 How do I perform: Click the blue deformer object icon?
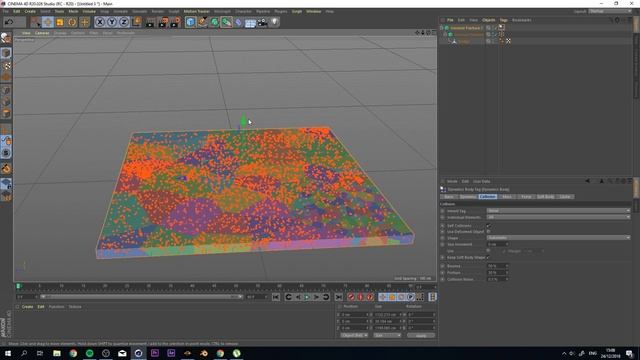[239, 22]
